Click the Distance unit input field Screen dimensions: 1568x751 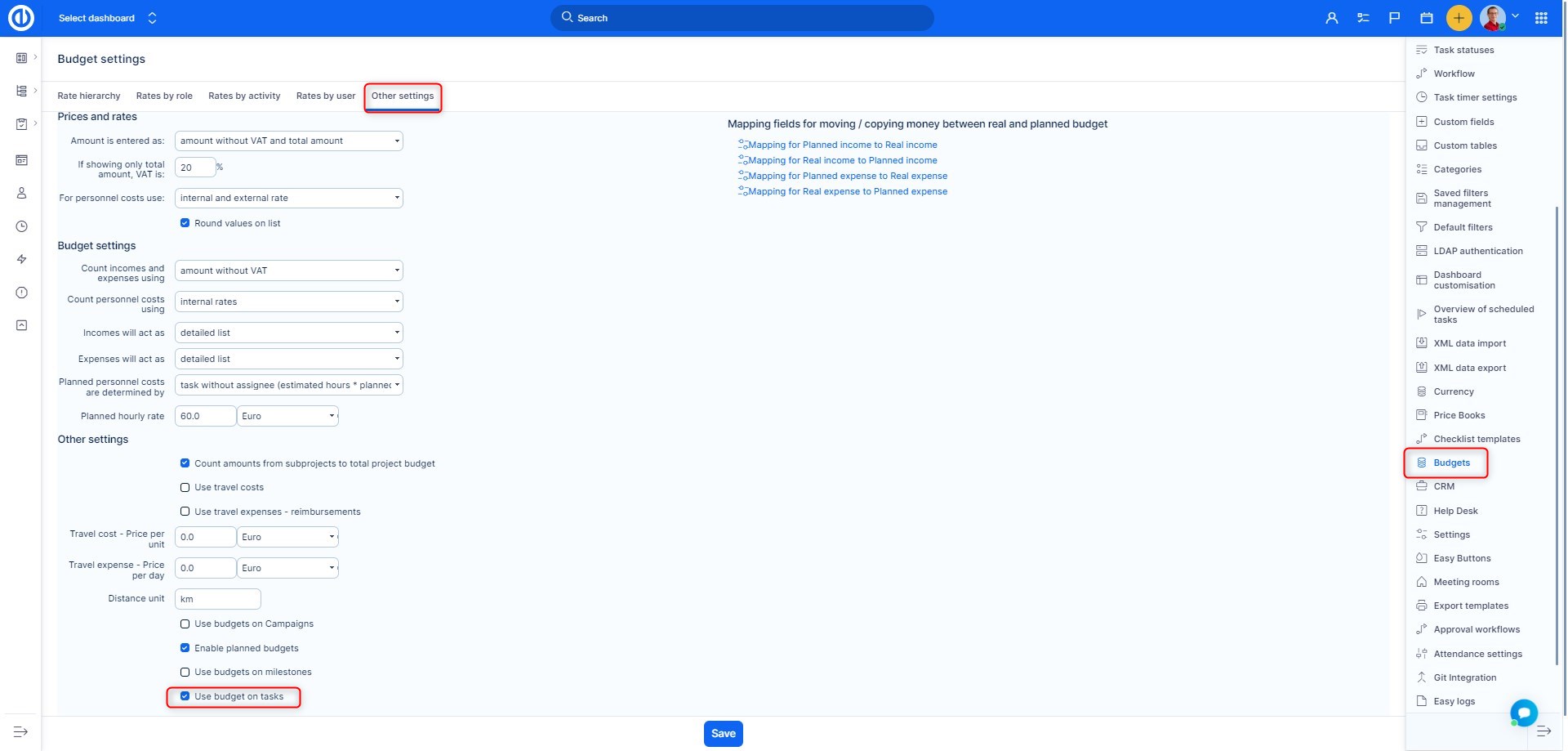click(x=217, y=600)
